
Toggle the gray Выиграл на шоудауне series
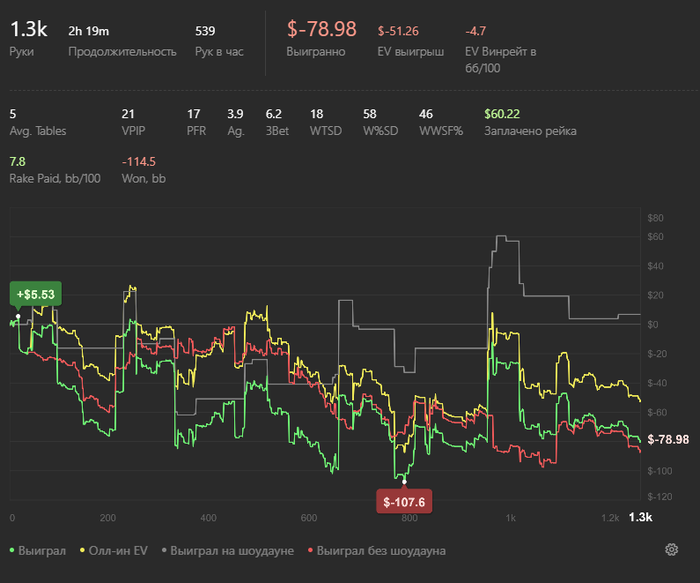[228, 551]
